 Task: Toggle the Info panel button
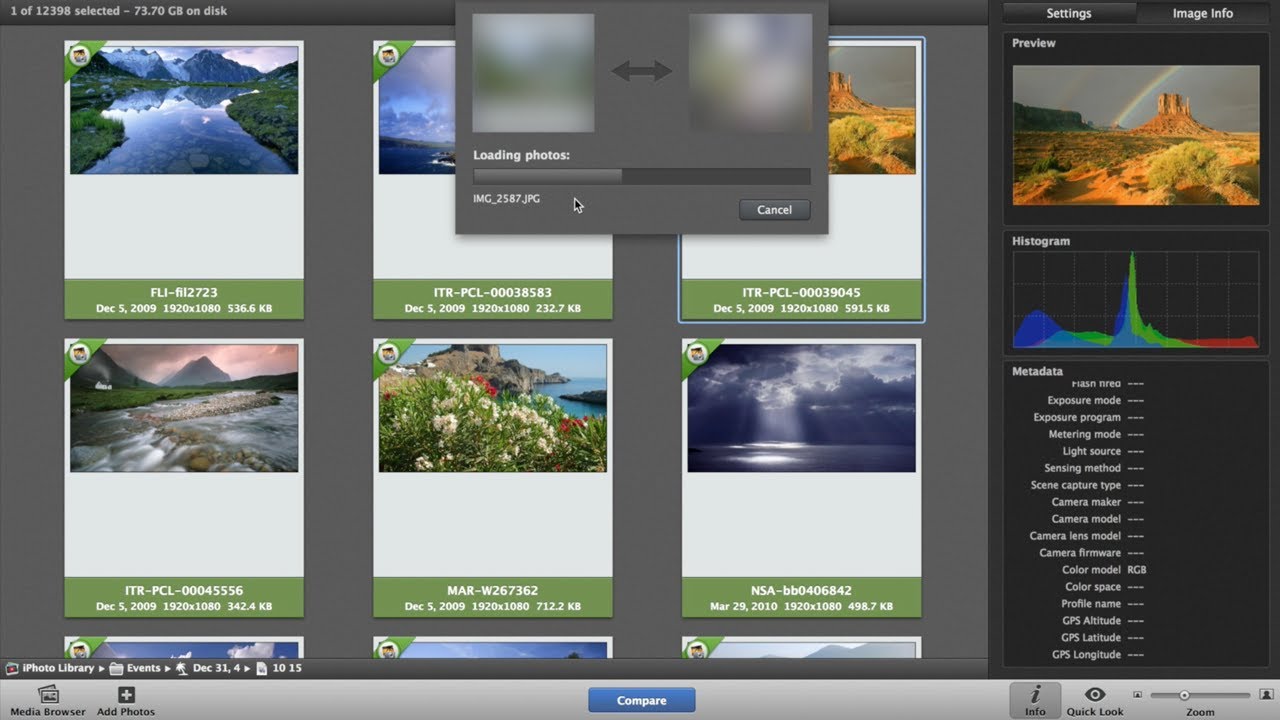pyautogui.click(x=1035, y=700)
